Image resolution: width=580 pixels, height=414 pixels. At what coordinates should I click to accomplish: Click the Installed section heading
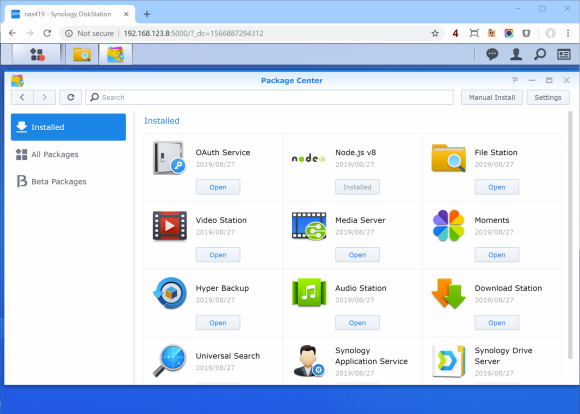click(x=162, y=121)
